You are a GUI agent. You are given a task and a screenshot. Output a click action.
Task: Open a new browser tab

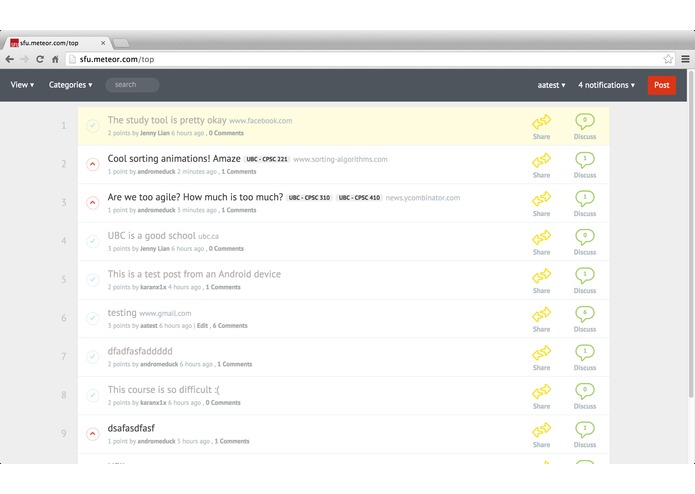[x=121, y=43]
